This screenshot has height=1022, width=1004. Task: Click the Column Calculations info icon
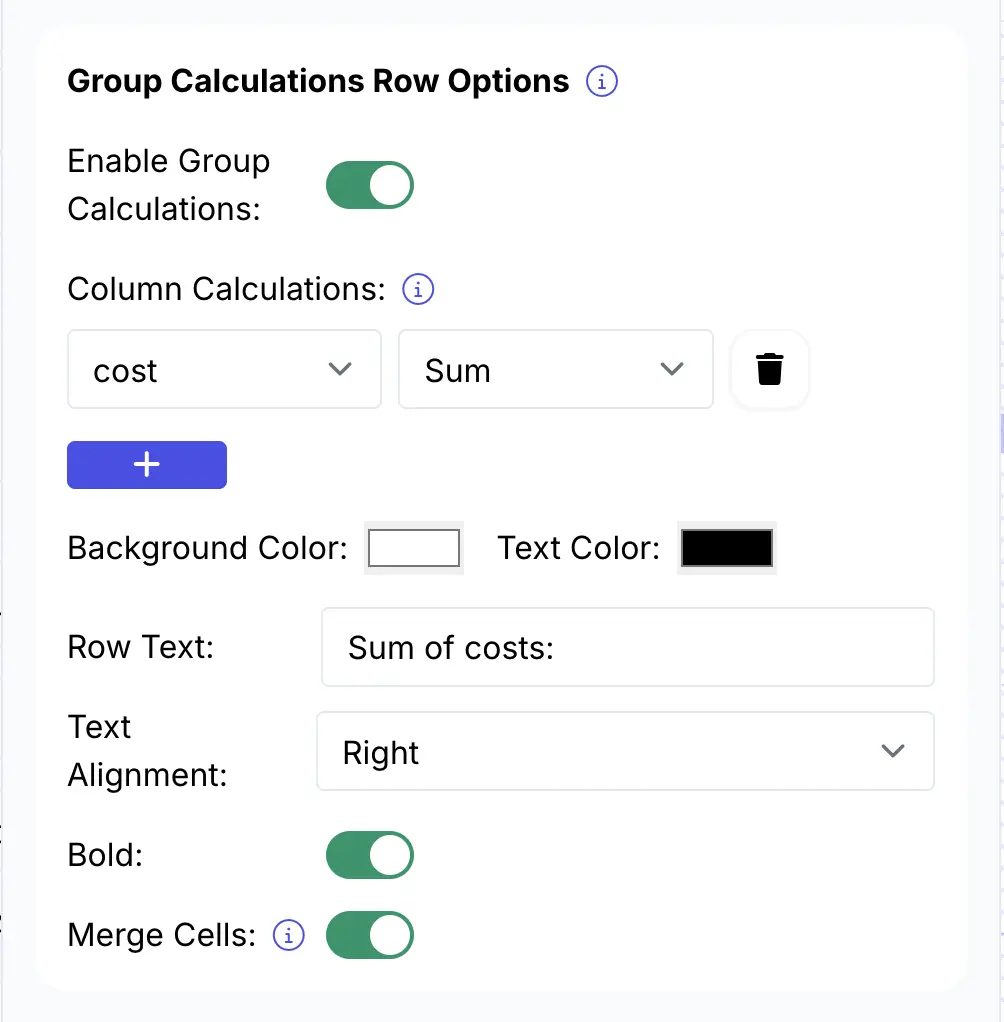417,289
